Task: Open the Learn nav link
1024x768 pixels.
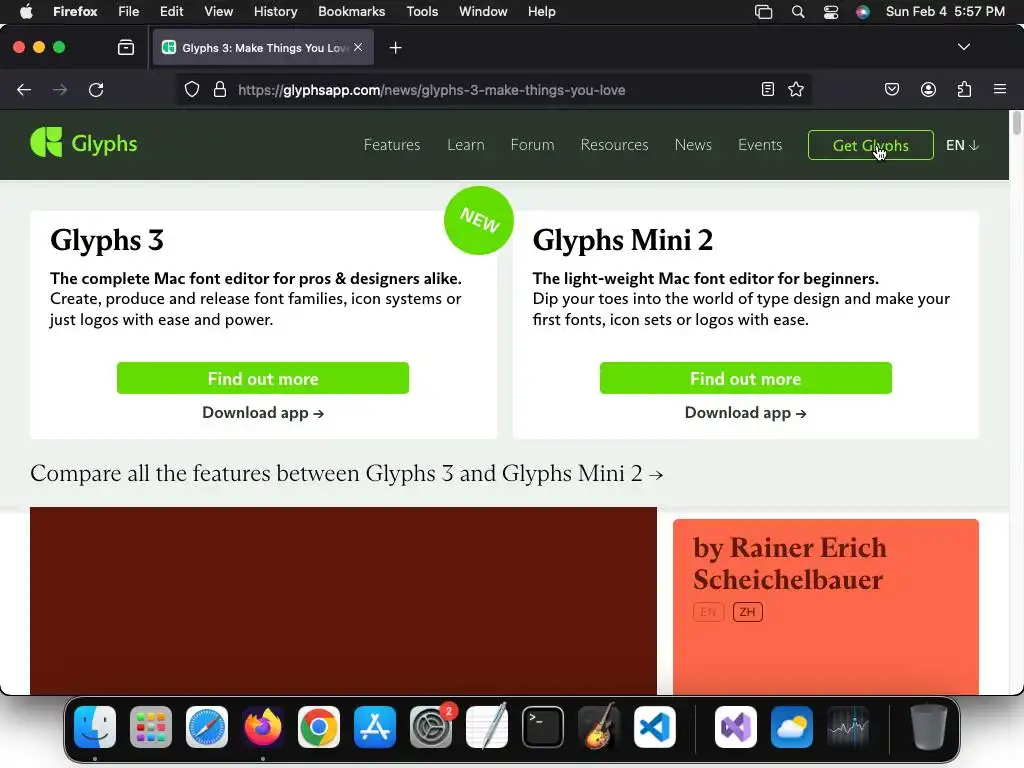Action: [x=466, y=145]
